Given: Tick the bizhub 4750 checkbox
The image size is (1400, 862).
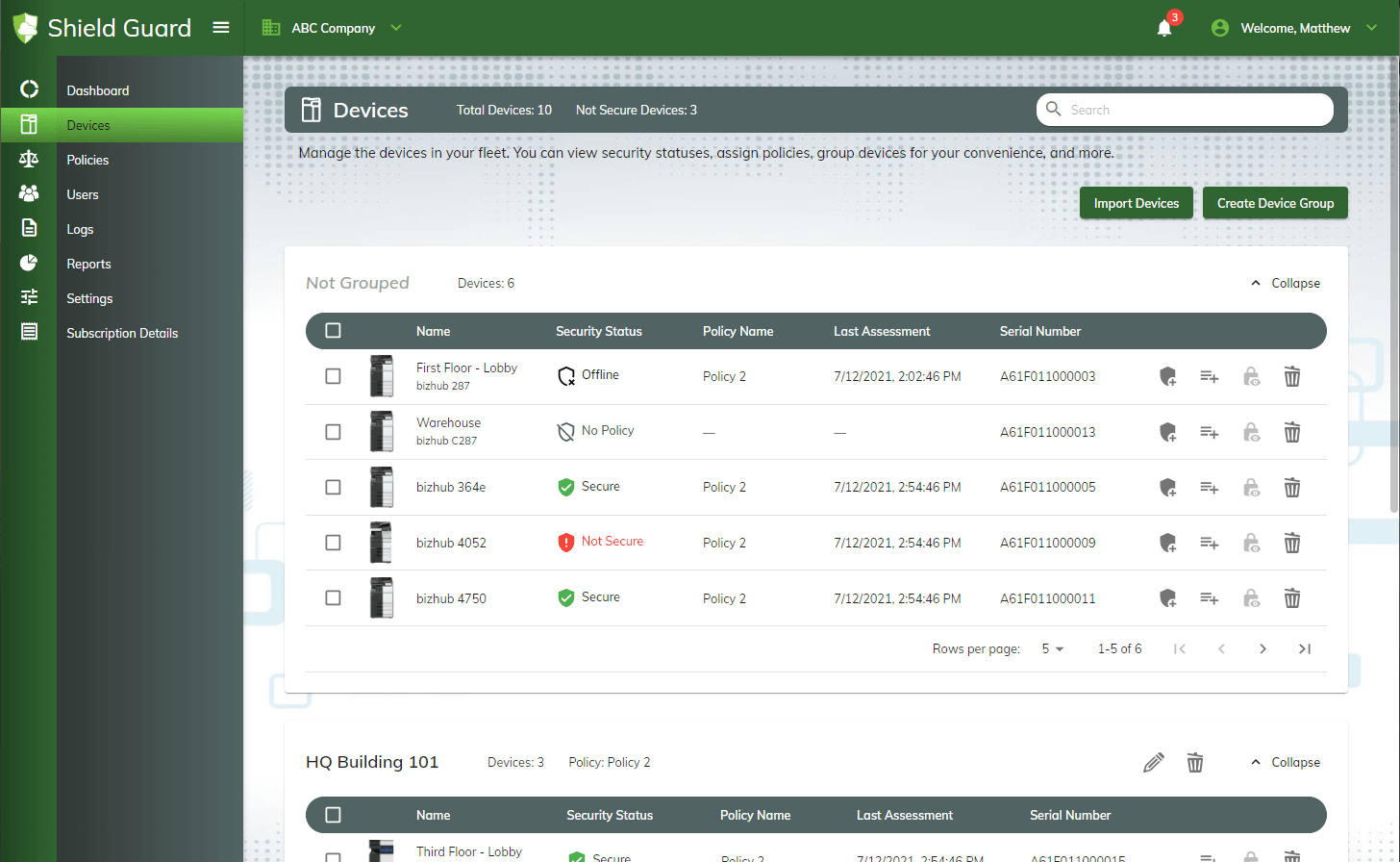Looking at the screenshot, I should (333, 598).
